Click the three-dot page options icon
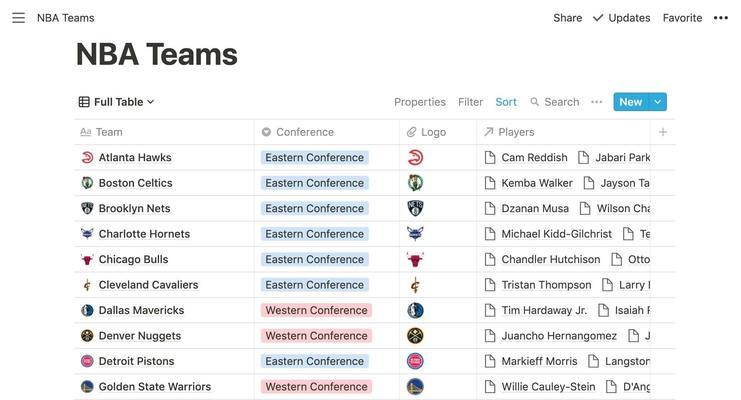 (720, 18)
